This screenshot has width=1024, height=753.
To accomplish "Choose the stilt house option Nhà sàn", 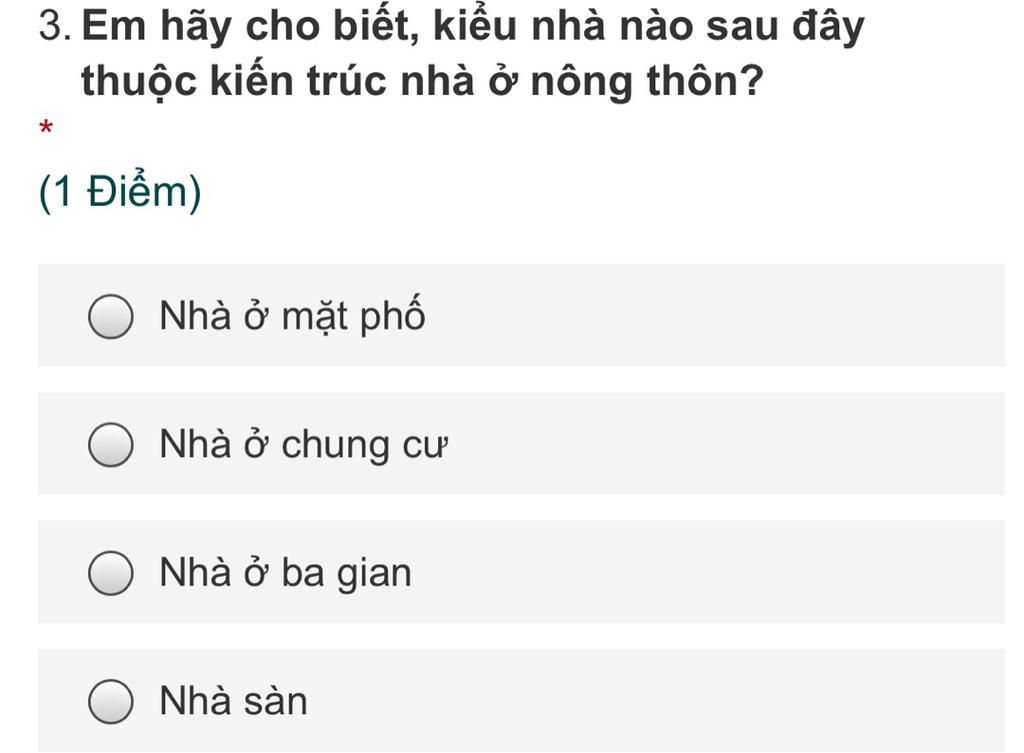I will (x=521, y=700).
